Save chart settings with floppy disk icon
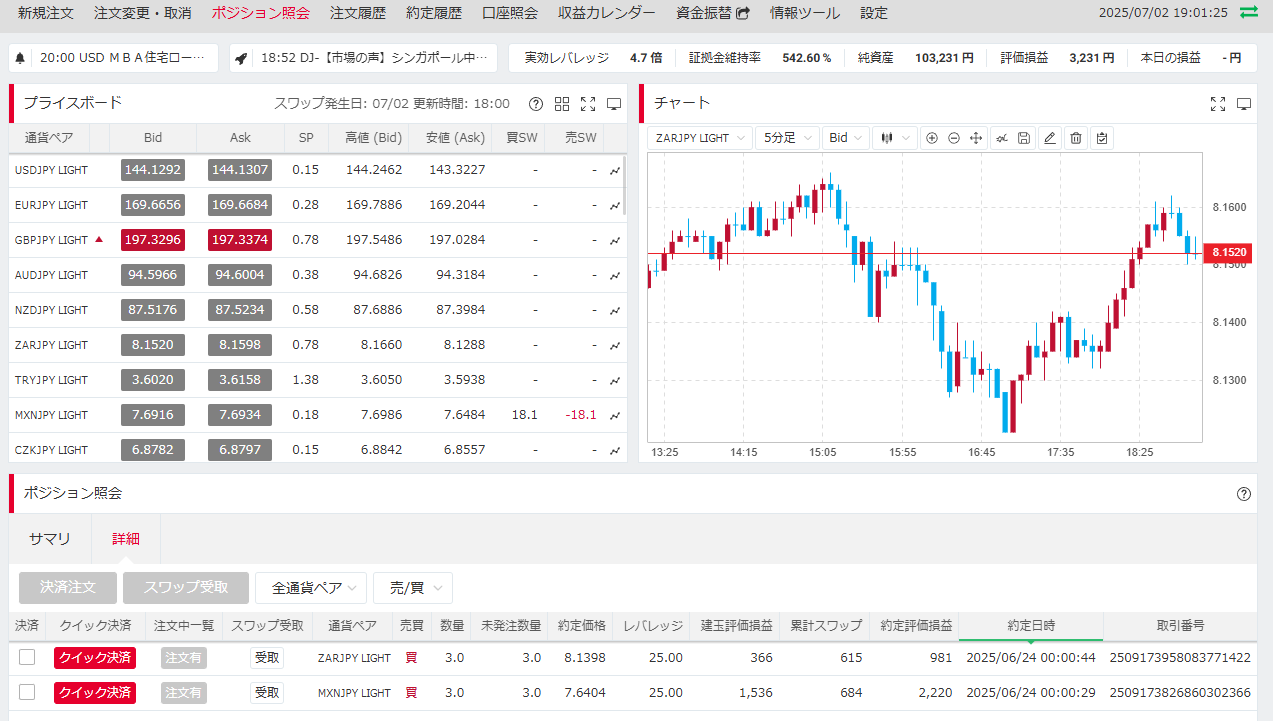 1024,138
